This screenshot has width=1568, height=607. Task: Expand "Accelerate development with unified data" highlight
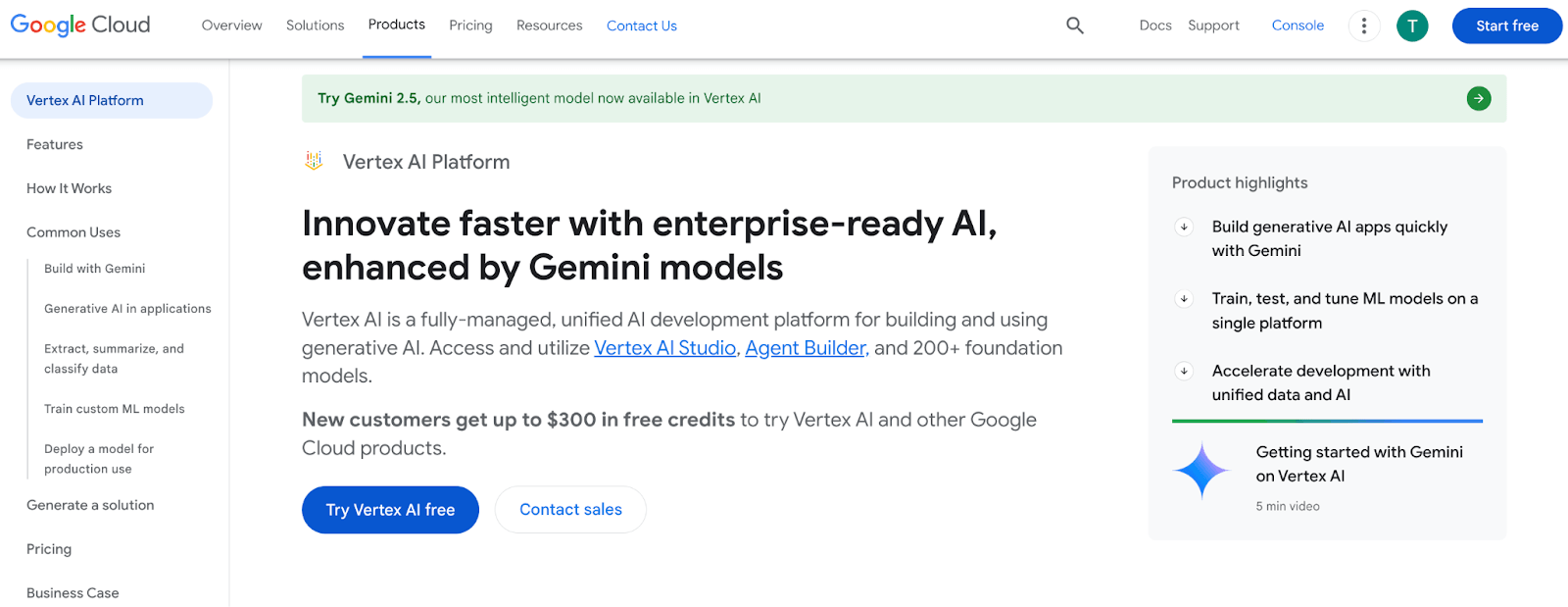(x=1184, y=372)
